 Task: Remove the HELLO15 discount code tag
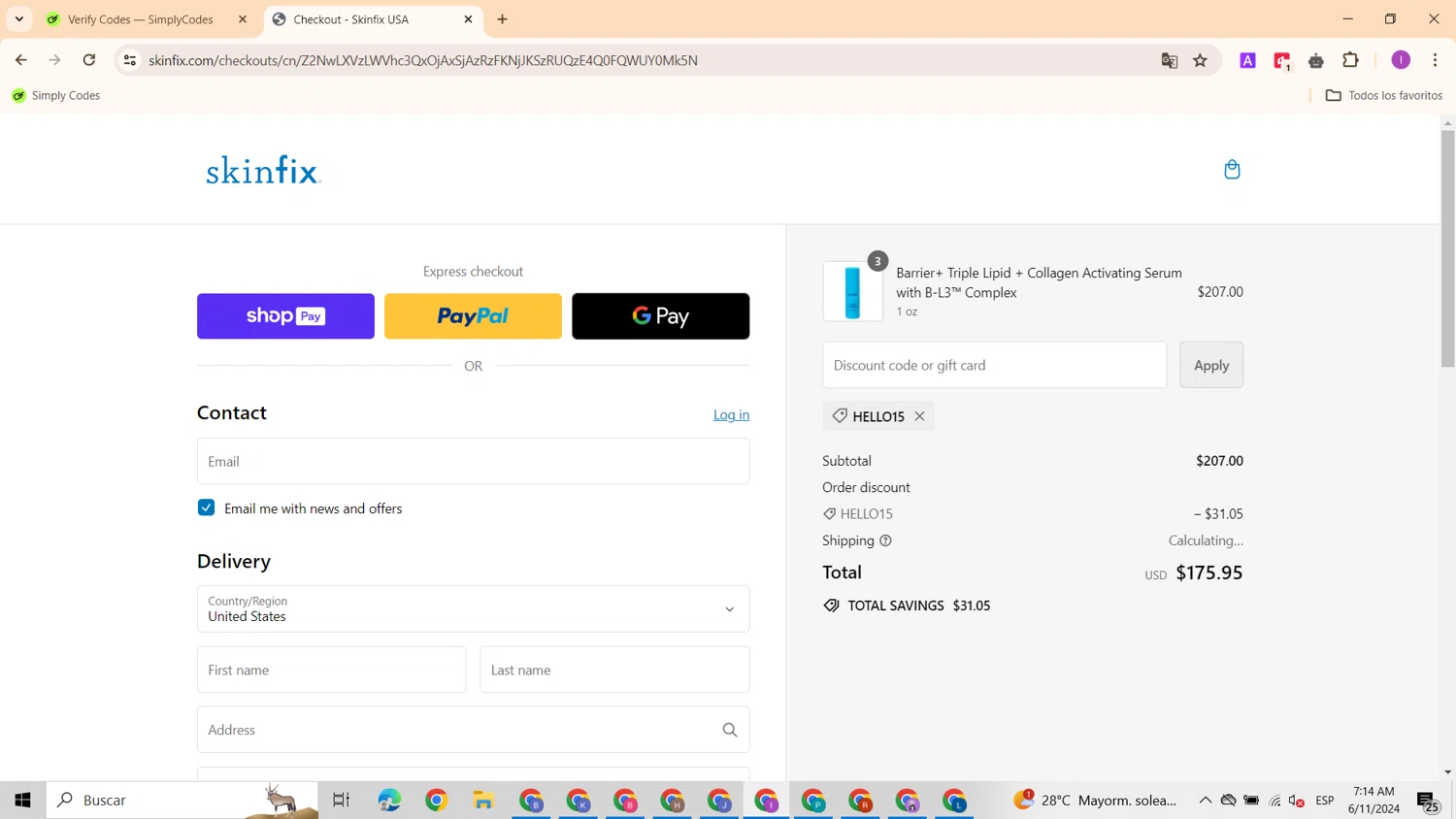[919, 416]
